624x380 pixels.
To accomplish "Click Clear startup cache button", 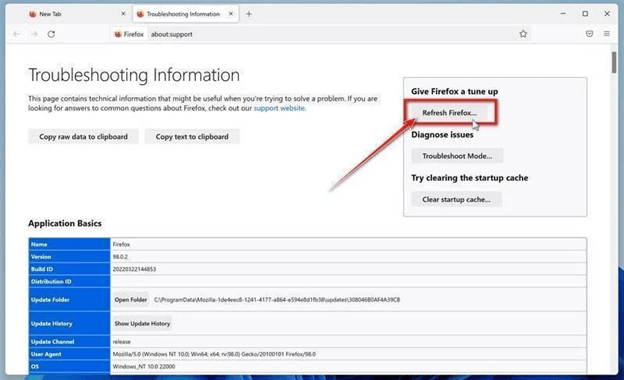I will 456,199.
